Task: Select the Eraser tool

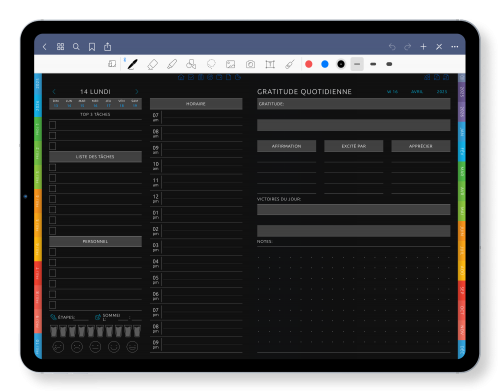Action: (x=152, y=64)
